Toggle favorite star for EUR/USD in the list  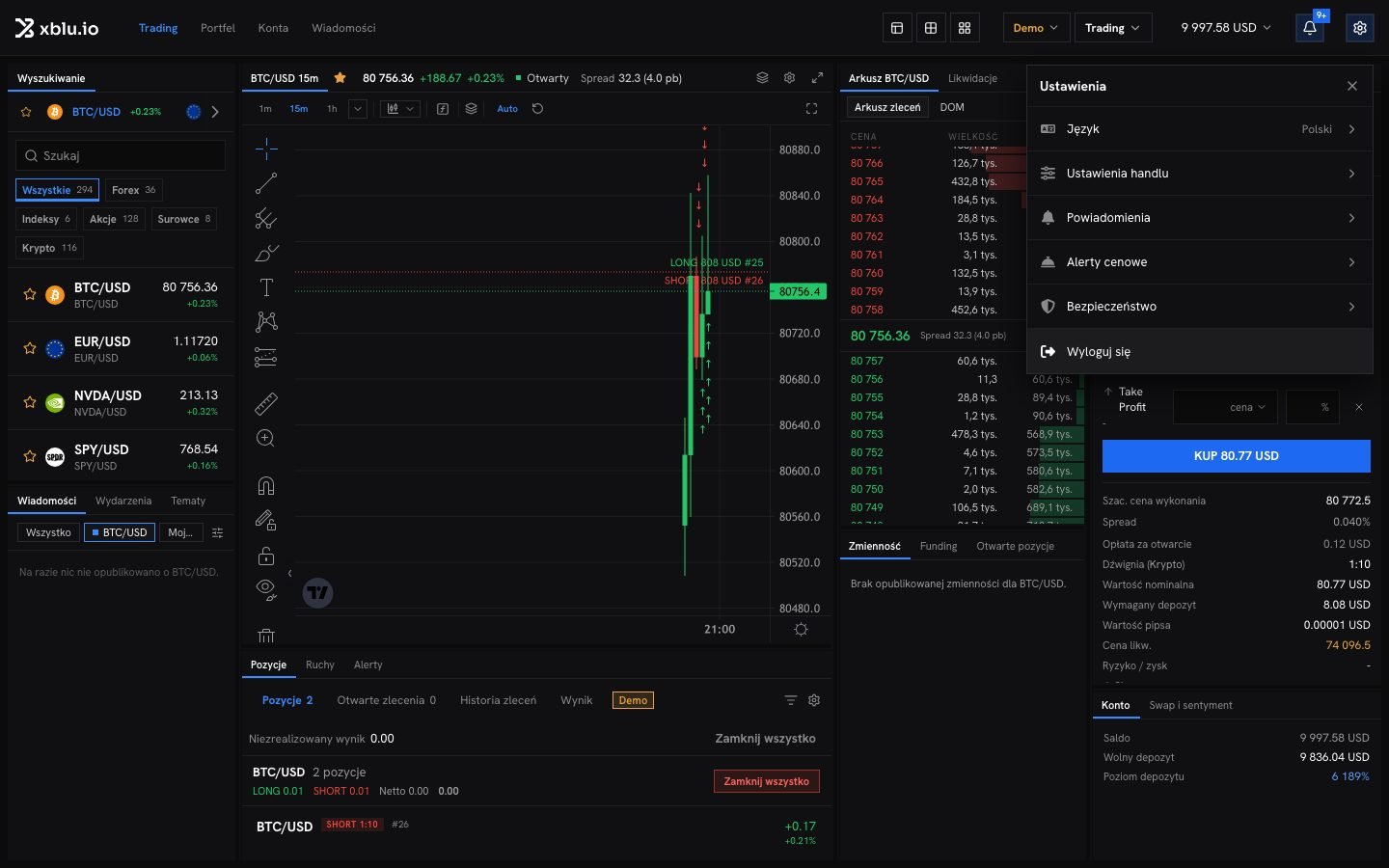[x=30, y=349]
